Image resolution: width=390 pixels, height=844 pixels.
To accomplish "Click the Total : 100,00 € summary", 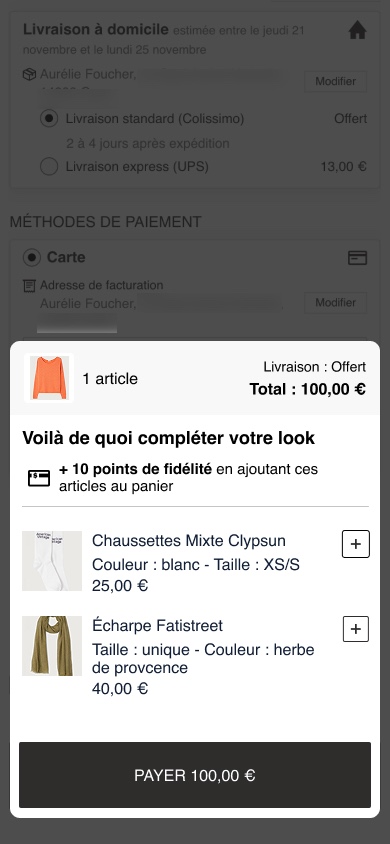I will (x=307, y=389).
